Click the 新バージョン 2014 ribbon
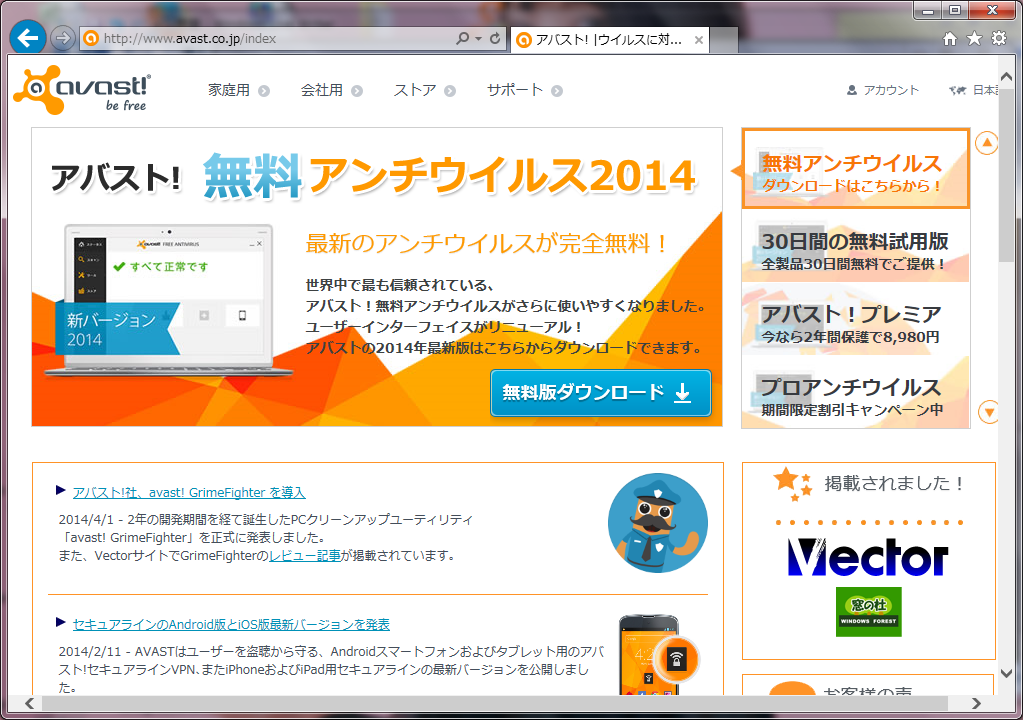Viewport: 1023px width, 720px height. coord(117,329)
